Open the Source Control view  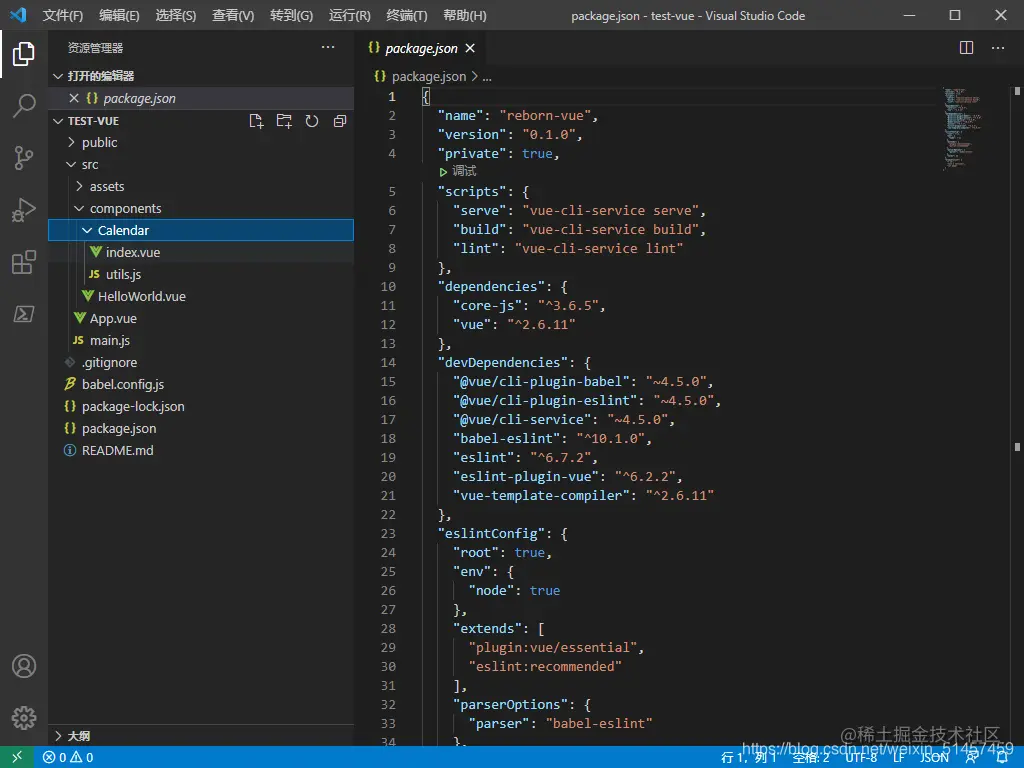24,157
